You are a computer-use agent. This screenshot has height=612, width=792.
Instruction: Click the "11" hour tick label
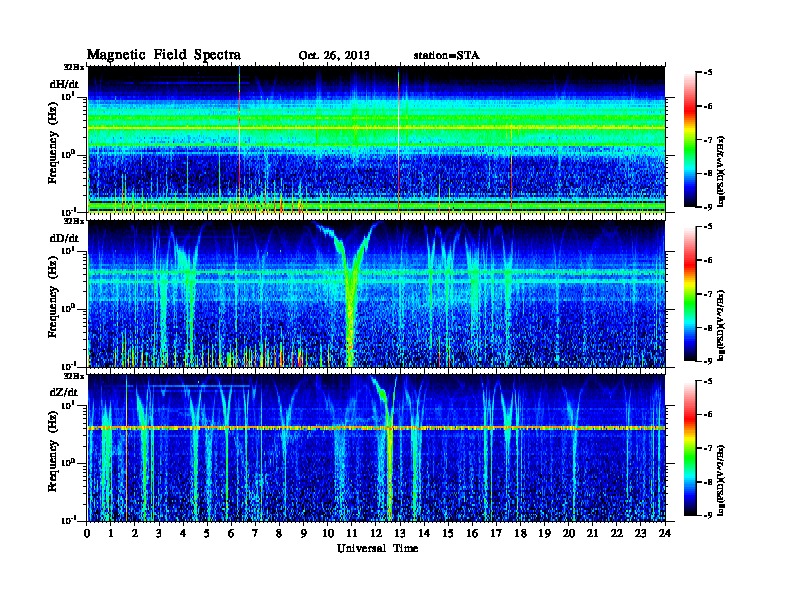(352, 533)
